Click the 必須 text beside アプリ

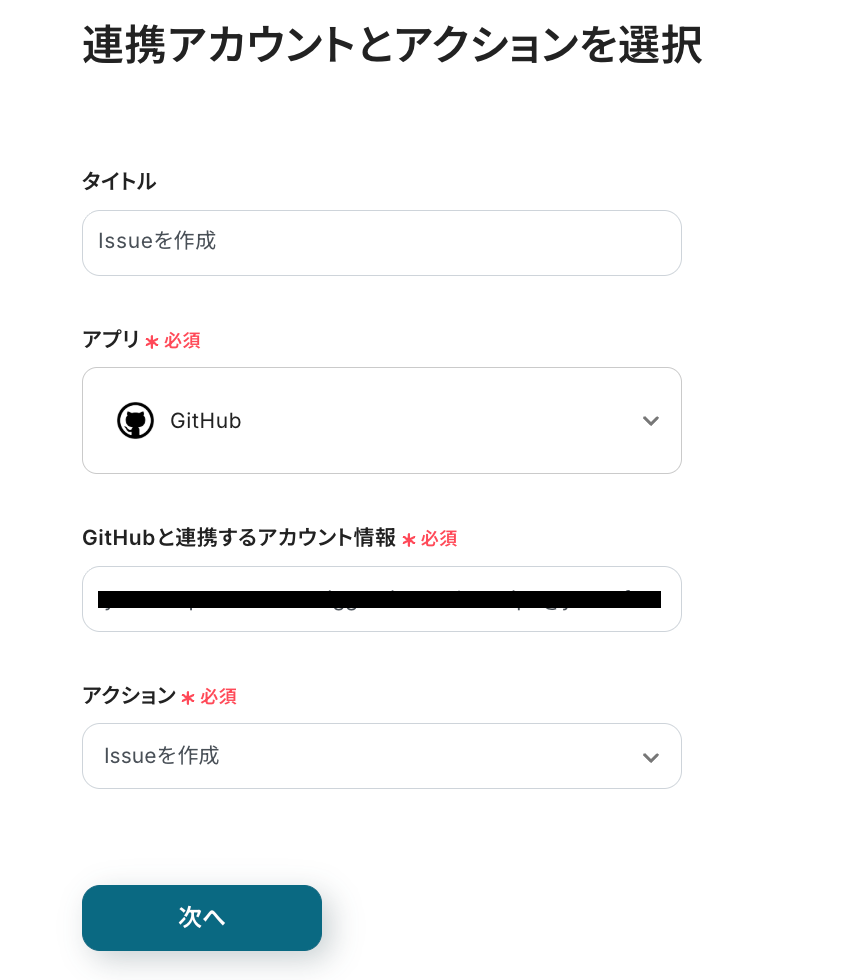click(182, 340)
